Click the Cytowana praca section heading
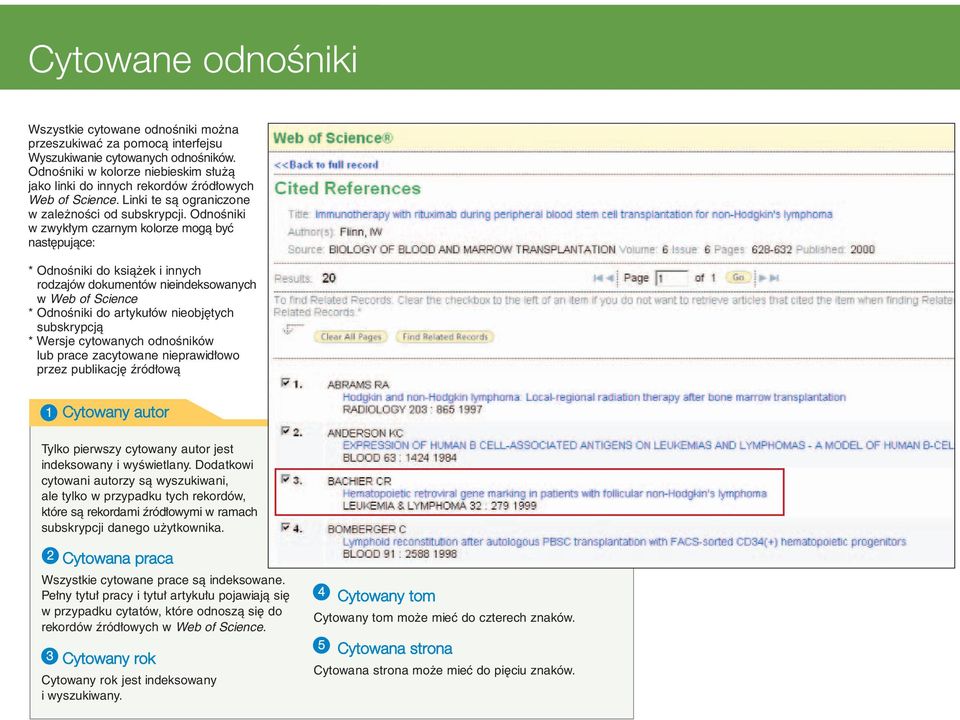 click(118, 558)
